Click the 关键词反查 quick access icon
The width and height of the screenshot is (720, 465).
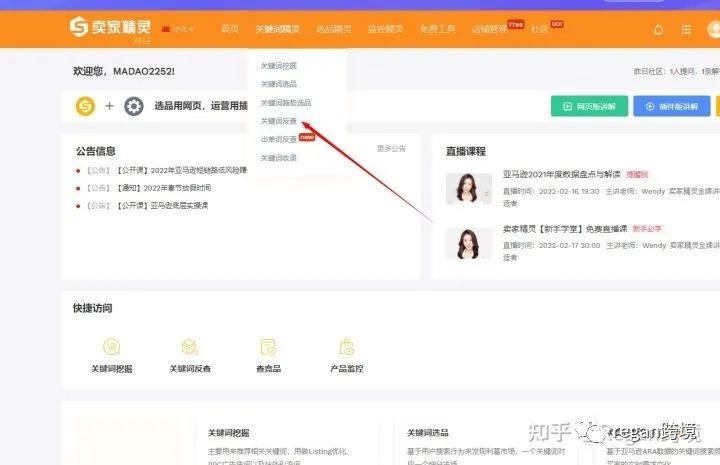tap(190, 347)
